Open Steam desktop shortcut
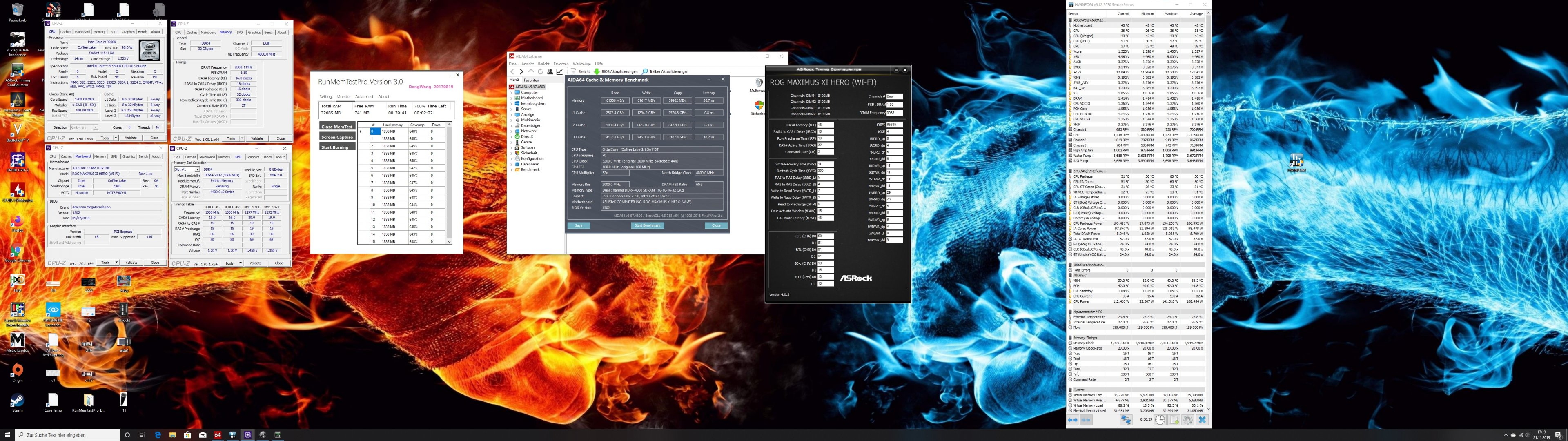 pyautogui.click(x=18, y=401)
